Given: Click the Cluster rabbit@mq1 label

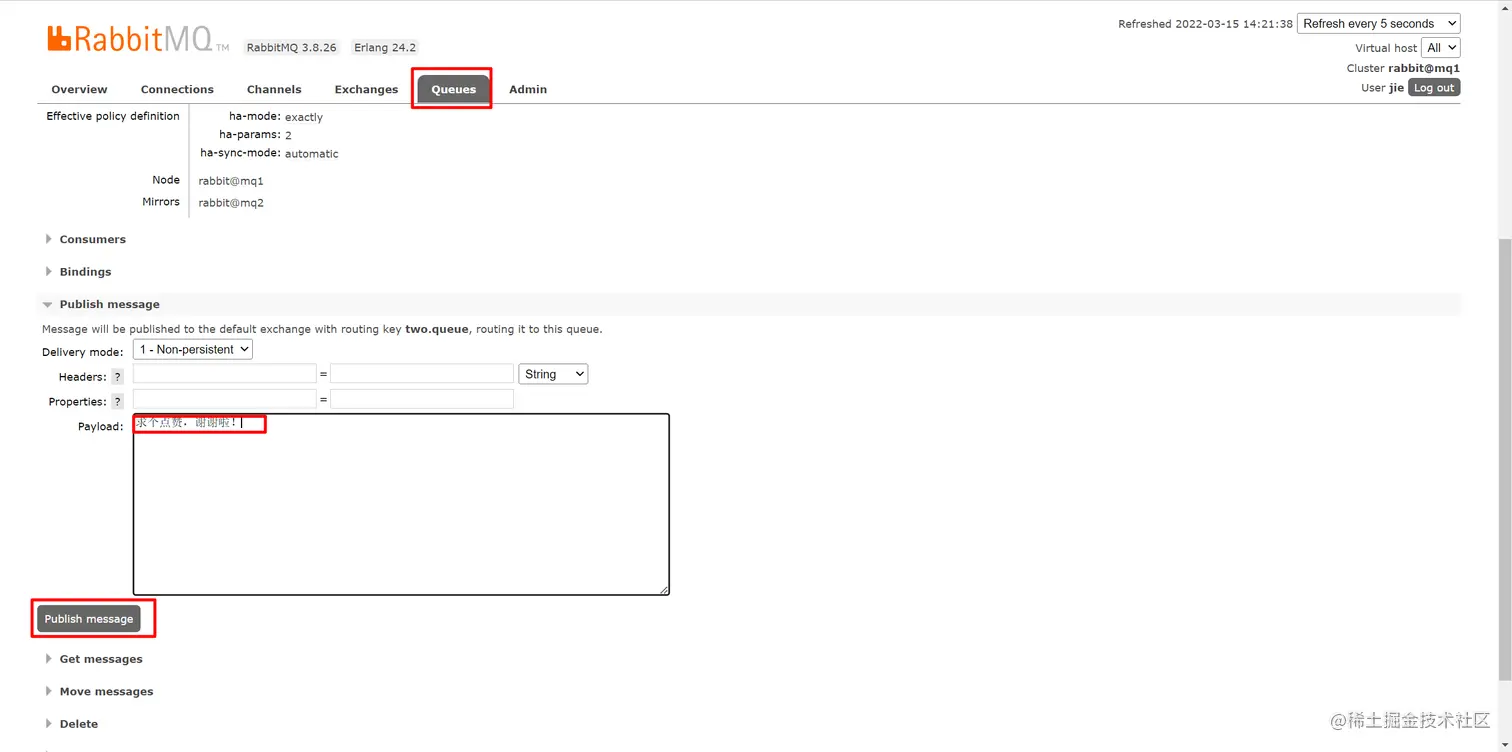Looking at the screenshot, I should point(1403,68).
